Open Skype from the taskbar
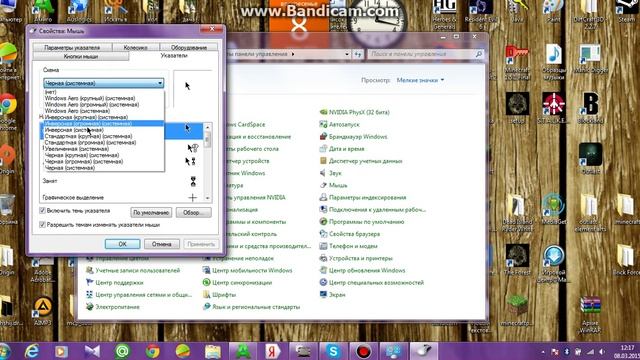The image size is (640, 360). coord(333,351)
